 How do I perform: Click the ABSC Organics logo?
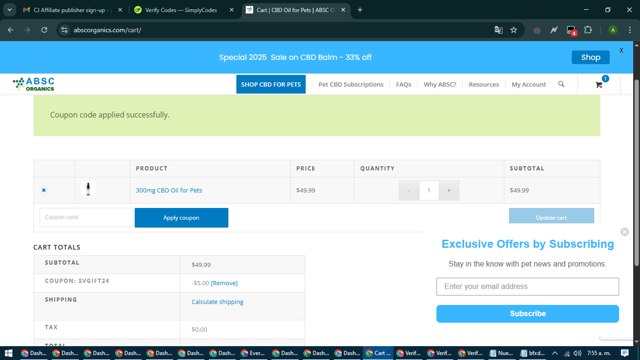click(x=34, y=84)
